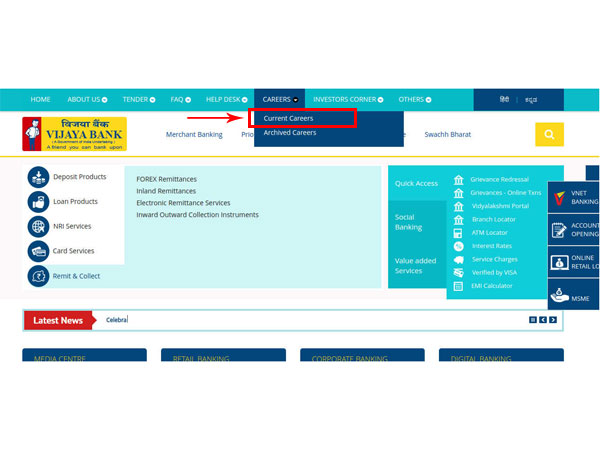Click the Vidyalakshmi Portal icon

pos(458,207)
